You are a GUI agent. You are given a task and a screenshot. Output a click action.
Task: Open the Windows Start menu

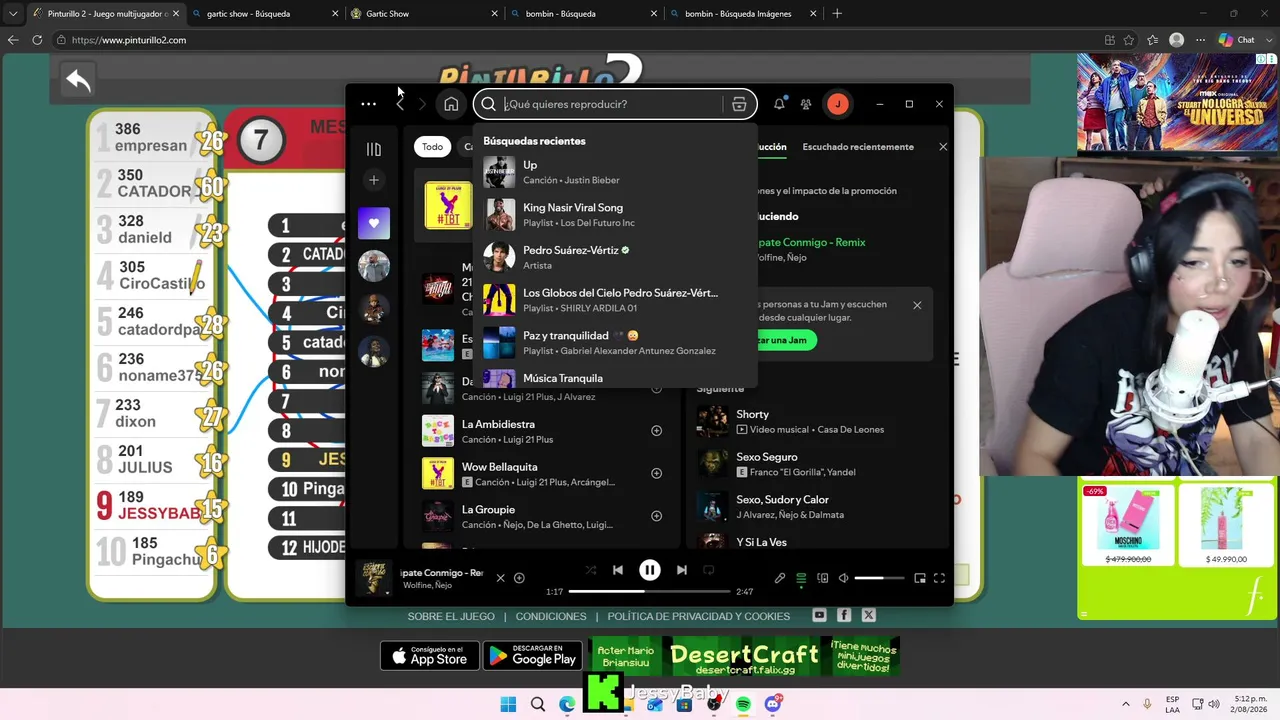(508, 704)
